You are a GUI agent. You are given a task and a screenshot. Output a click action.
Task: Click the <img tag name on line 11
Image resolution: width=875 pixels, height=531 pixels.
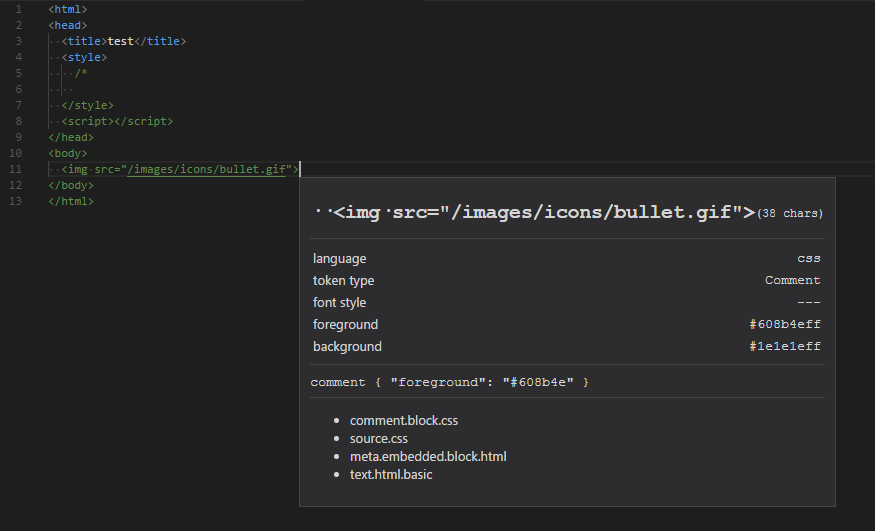coord(75,169)
